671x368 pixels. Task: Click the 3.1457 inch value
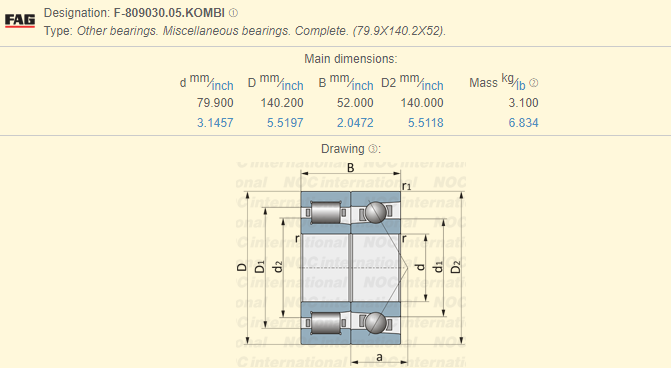[x=215, y=123]
